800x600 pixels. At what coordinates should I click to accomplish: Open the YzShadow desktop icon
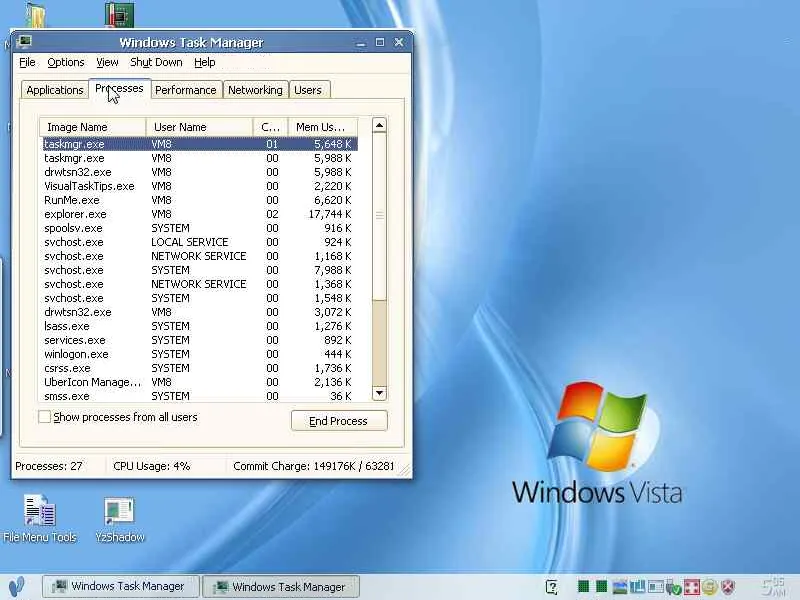click(x=119, y=519)
